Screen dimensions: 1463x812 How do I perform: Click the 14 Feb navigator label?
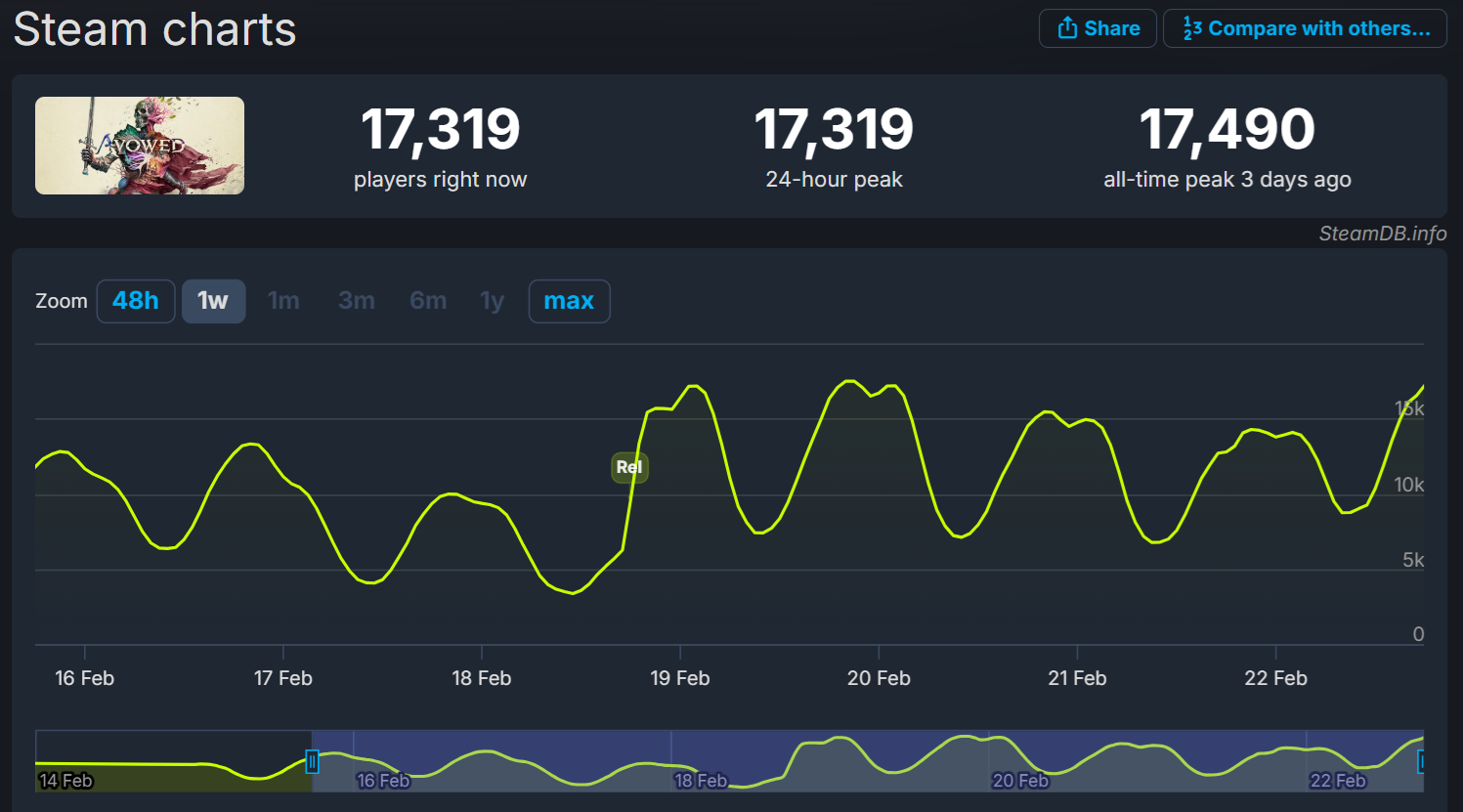click(x=65, y=781)
